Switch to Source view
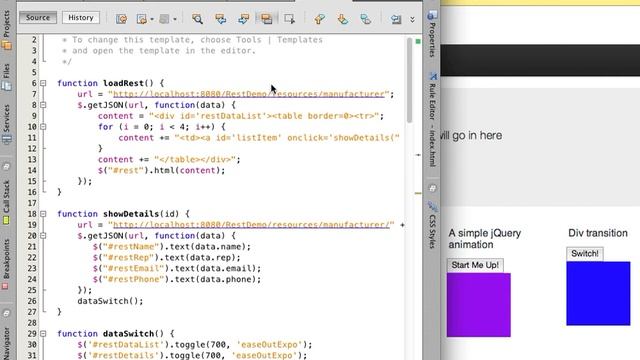Screen dimensions: 640x360 tap(38, 18)
